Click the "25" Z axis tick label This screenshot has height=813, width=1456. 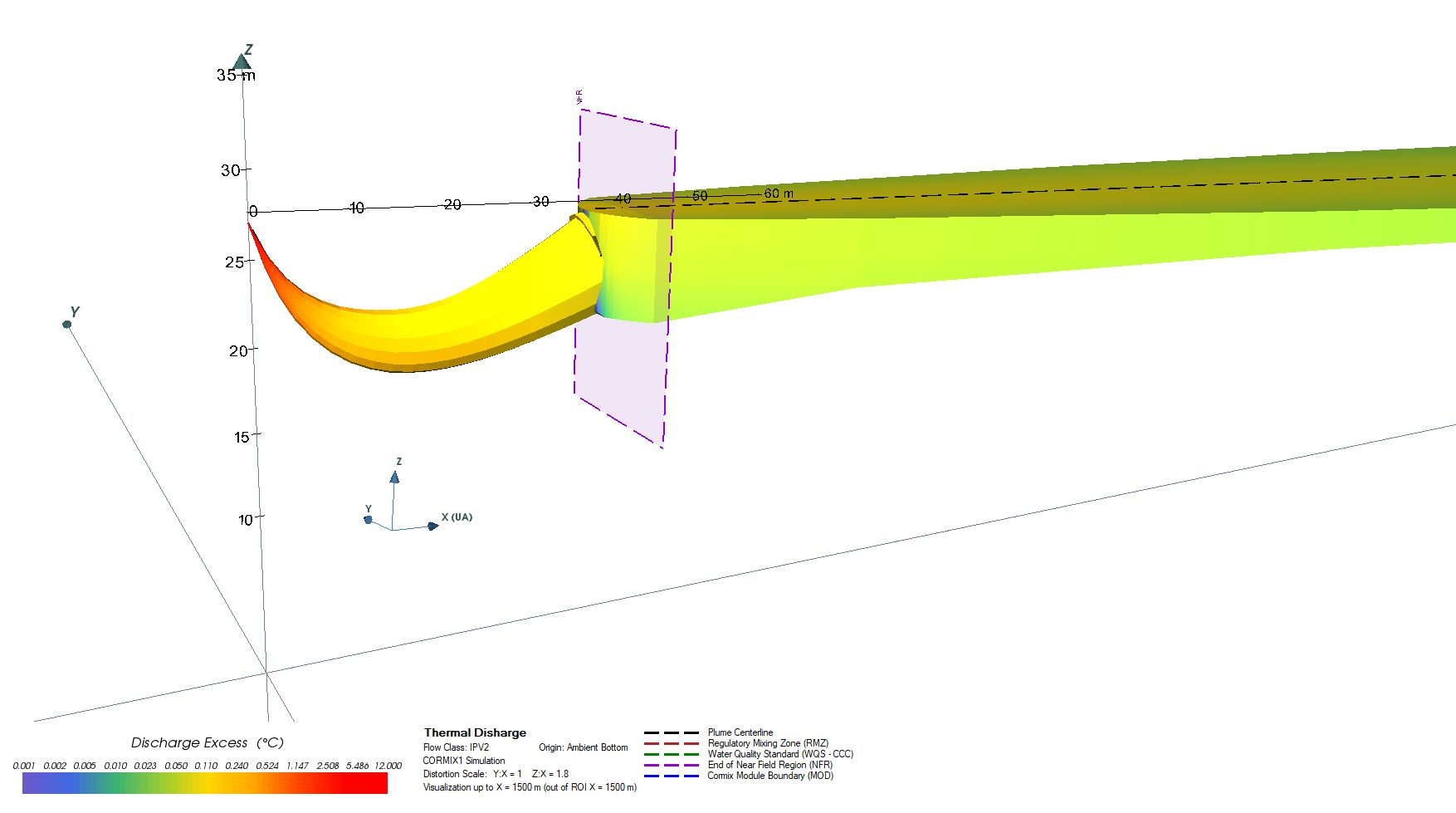234,262
